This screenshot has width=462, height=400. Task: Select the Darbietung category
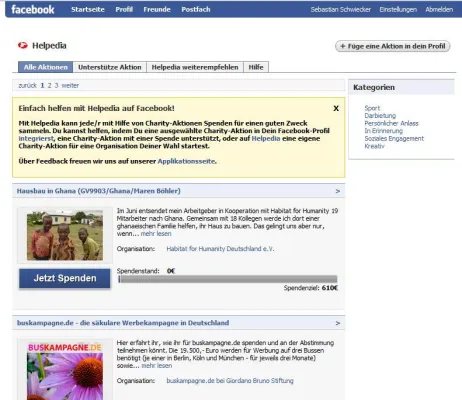380,116
